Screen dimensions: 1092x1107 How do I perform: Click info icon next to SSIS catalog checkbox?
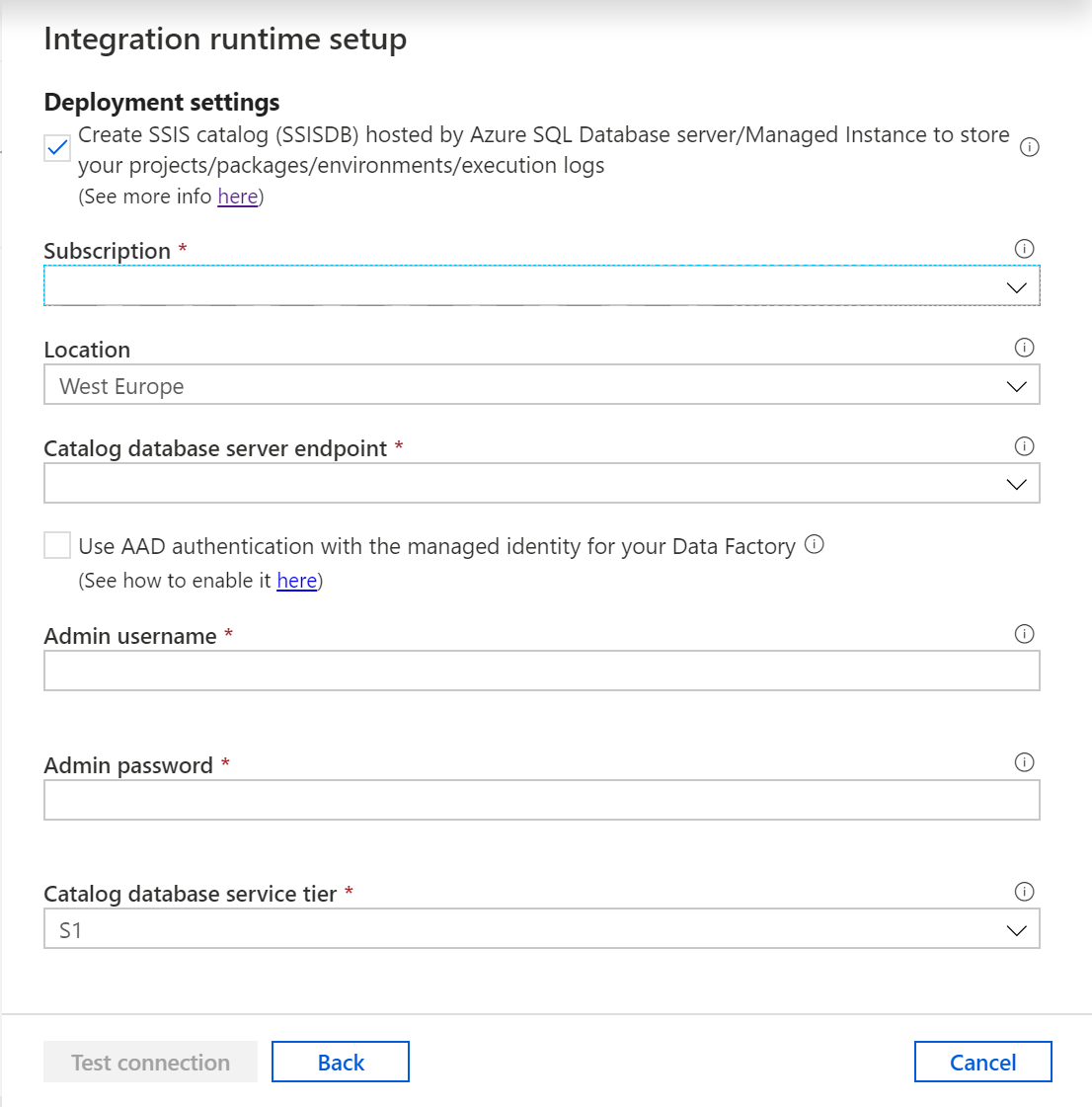(x=1029, y=147)
